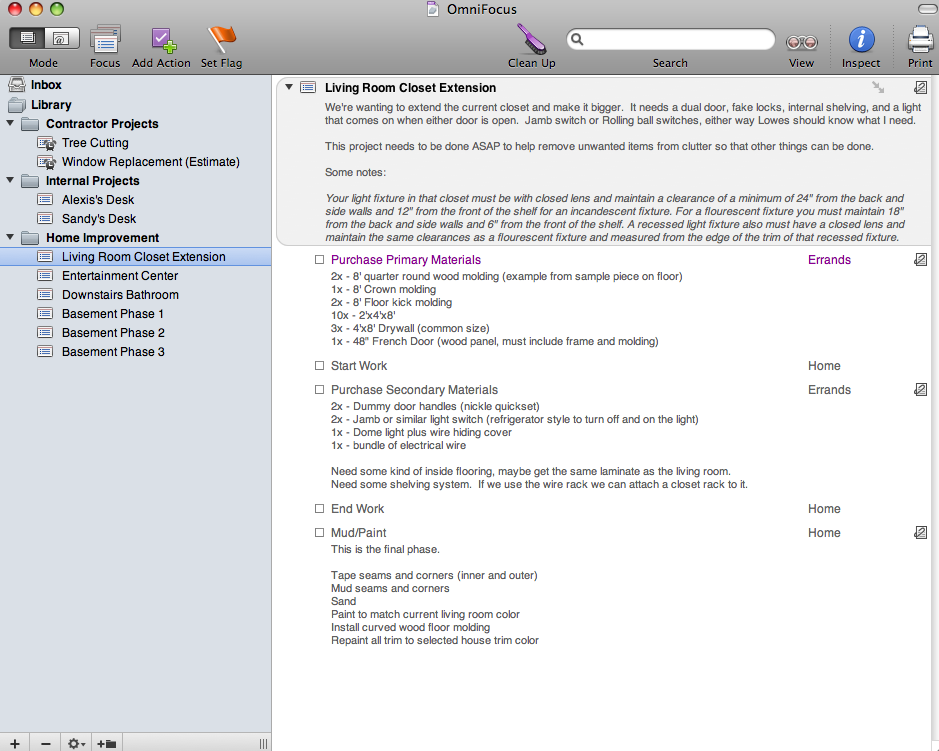Viewport: 939px width, 751px height.
Task: Click Errands context of Purchase Primary Materials
Action: pos(829,260)
